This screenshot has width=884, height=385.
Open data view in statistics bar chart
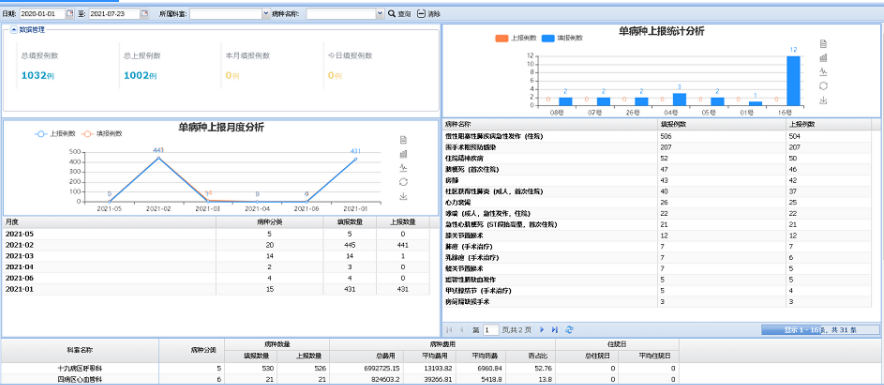(x=824, y=43)
